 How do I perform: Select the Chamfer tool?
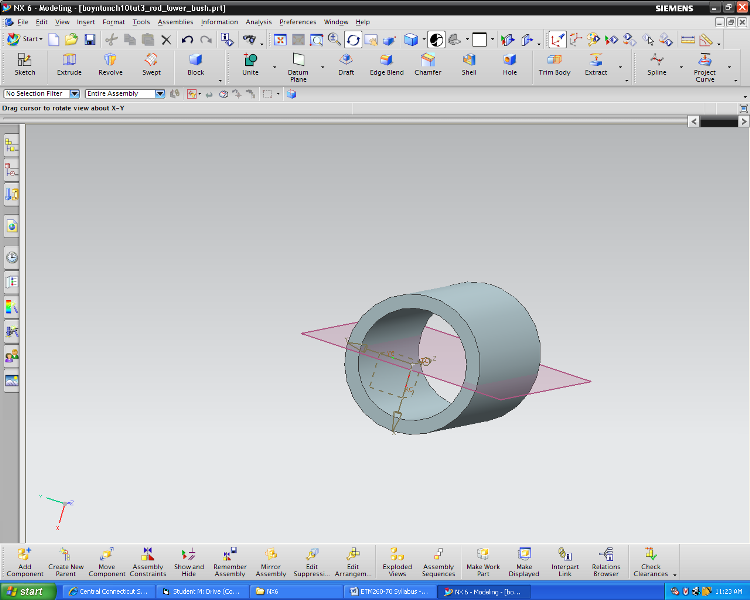[x=428, y=64]
